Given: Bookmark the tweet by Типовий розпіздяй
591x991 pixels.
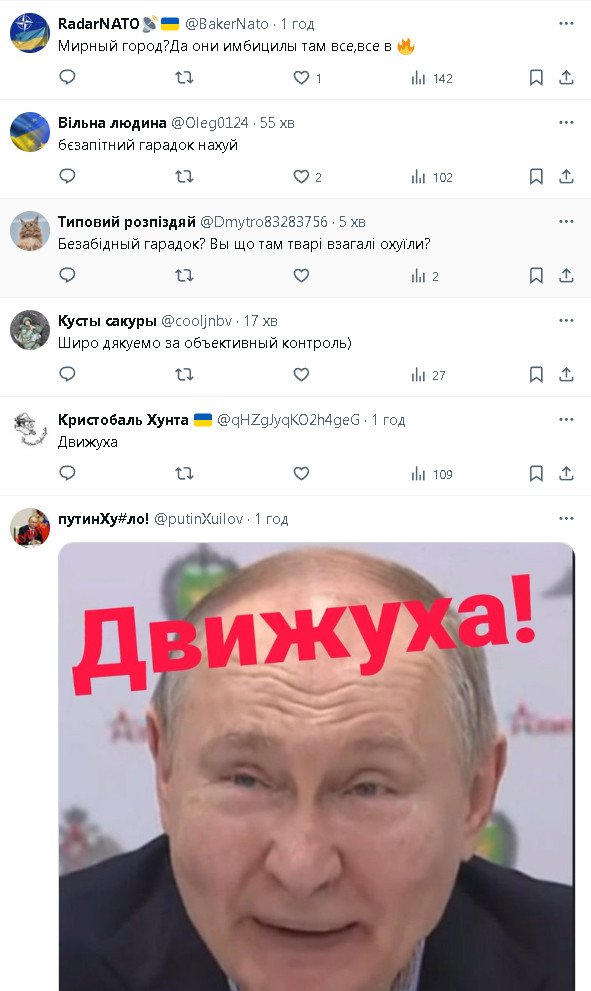Looking at the screenshot, I should pos(536,276).
